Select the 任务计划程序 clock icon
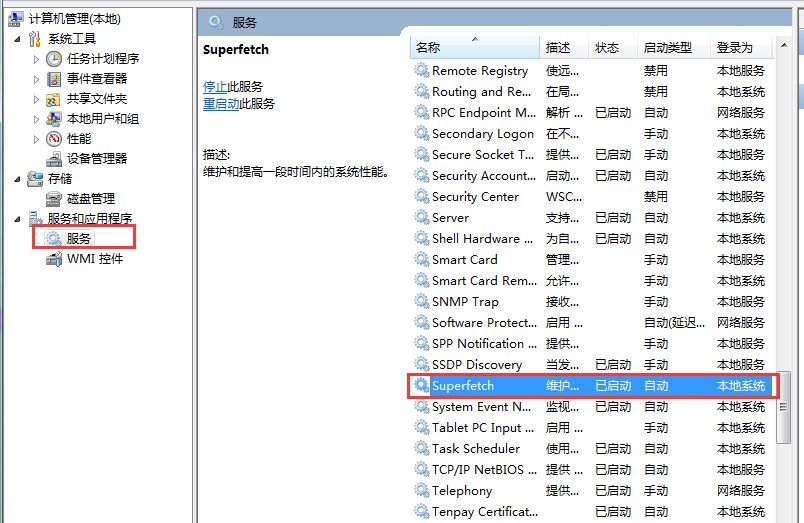Image resolution: width=804 pixels, height=523 pixels. click(x=54, y=58)
